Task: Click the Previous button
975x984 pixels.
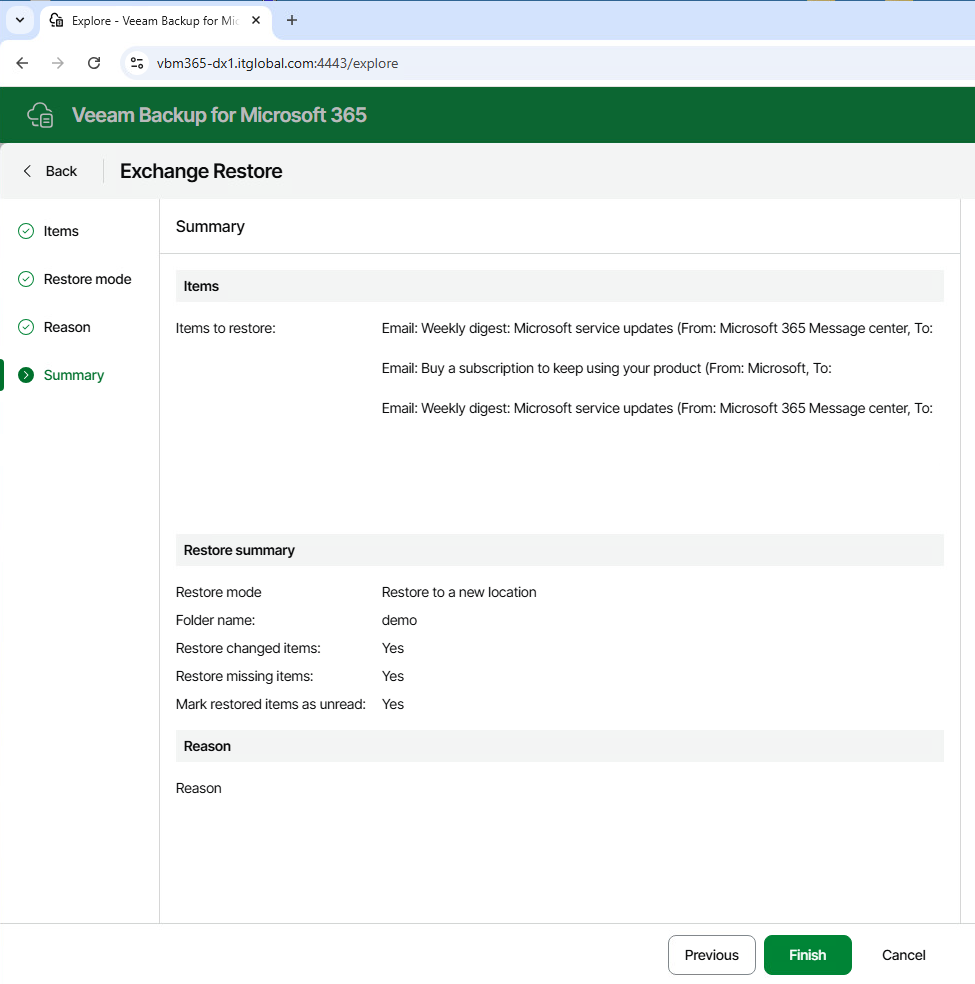Action: coord(711,955)
